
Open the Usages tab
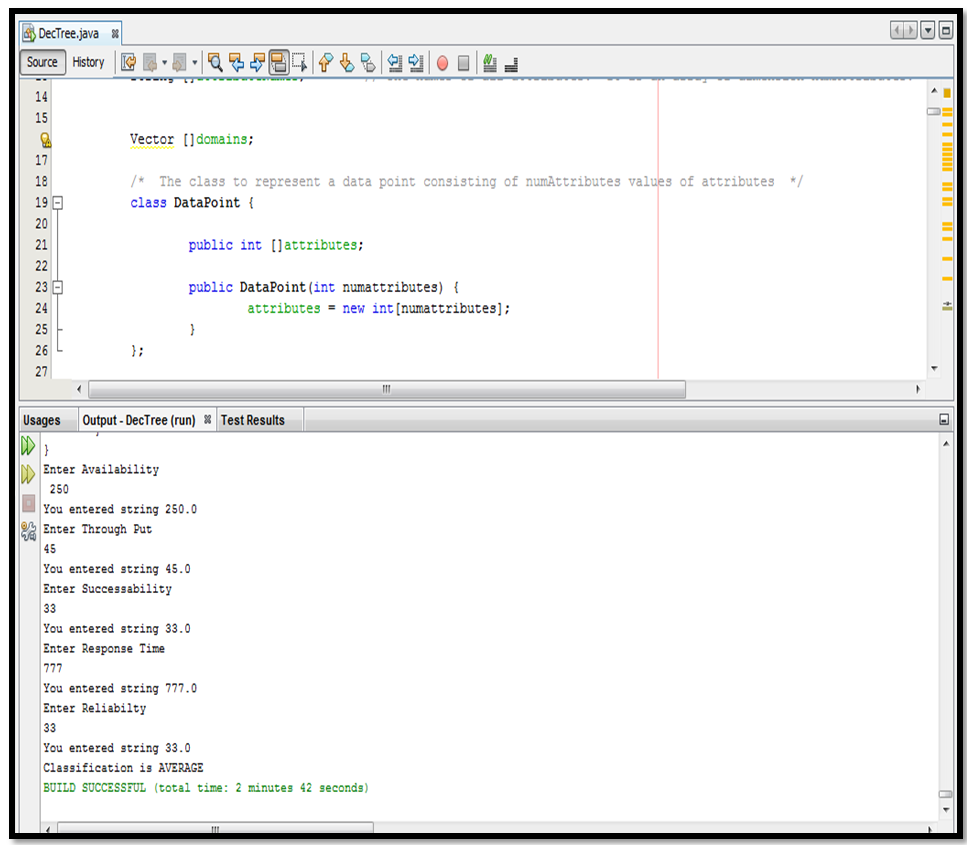[x=42, y=420]
